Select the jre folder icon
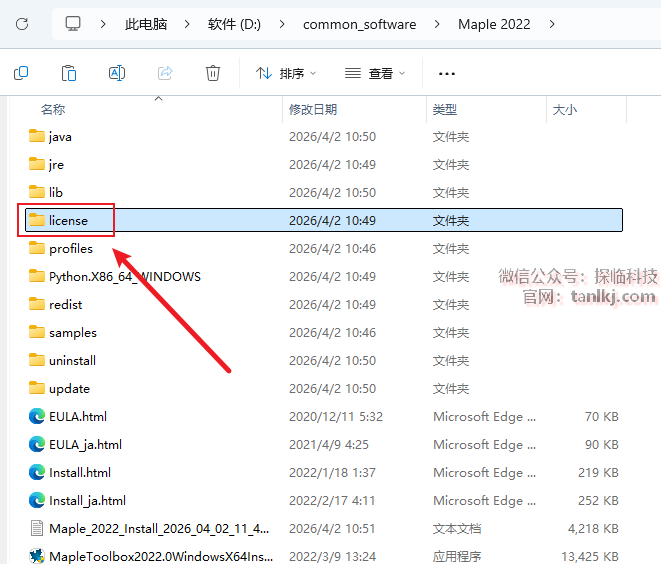This screenshot has height=564, width=661. pyautogui.click(x=37, y=164)
